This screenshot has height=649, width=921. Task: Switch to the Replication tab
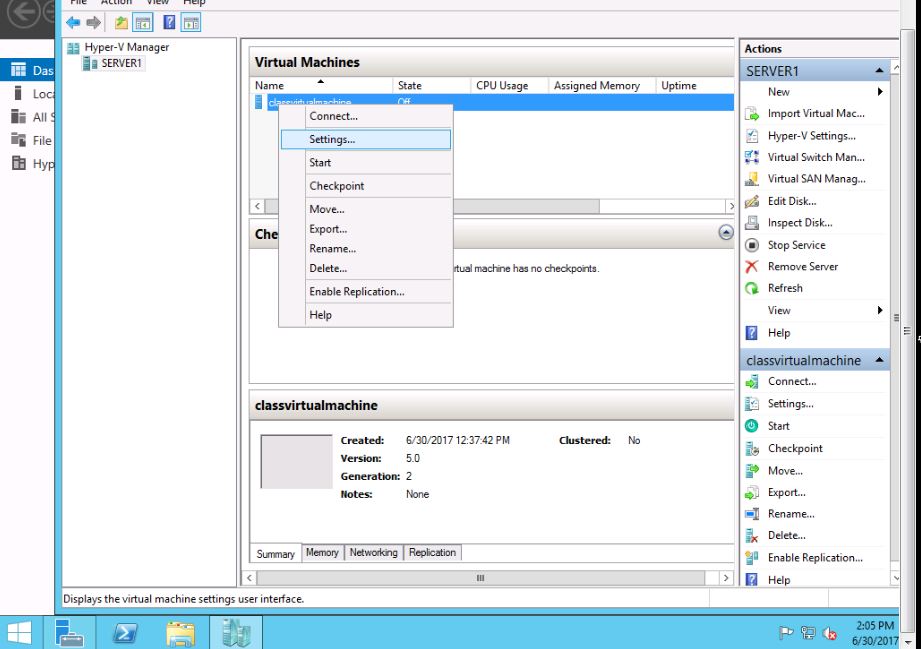coord(432,553)
